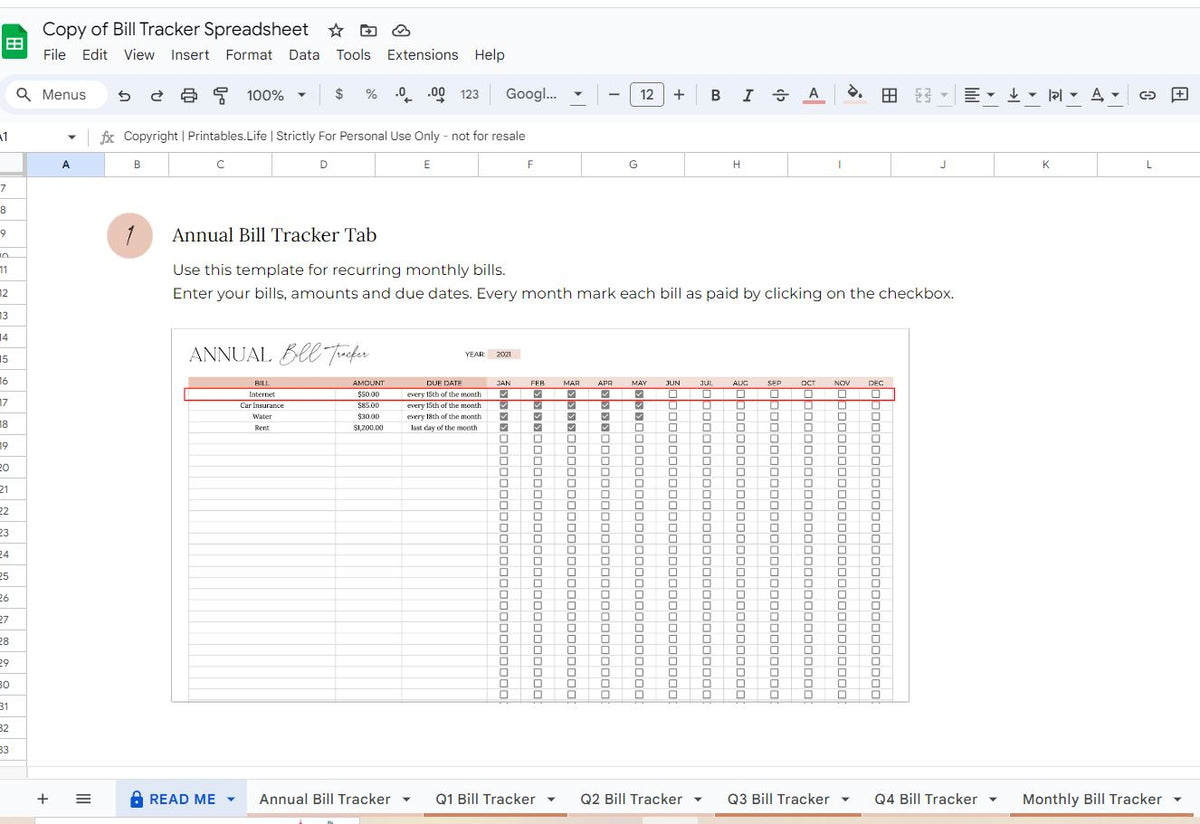Switch to Q1 Bill Tracker tab
This screenshot has width=1200, height=824.
coord(485,799)
